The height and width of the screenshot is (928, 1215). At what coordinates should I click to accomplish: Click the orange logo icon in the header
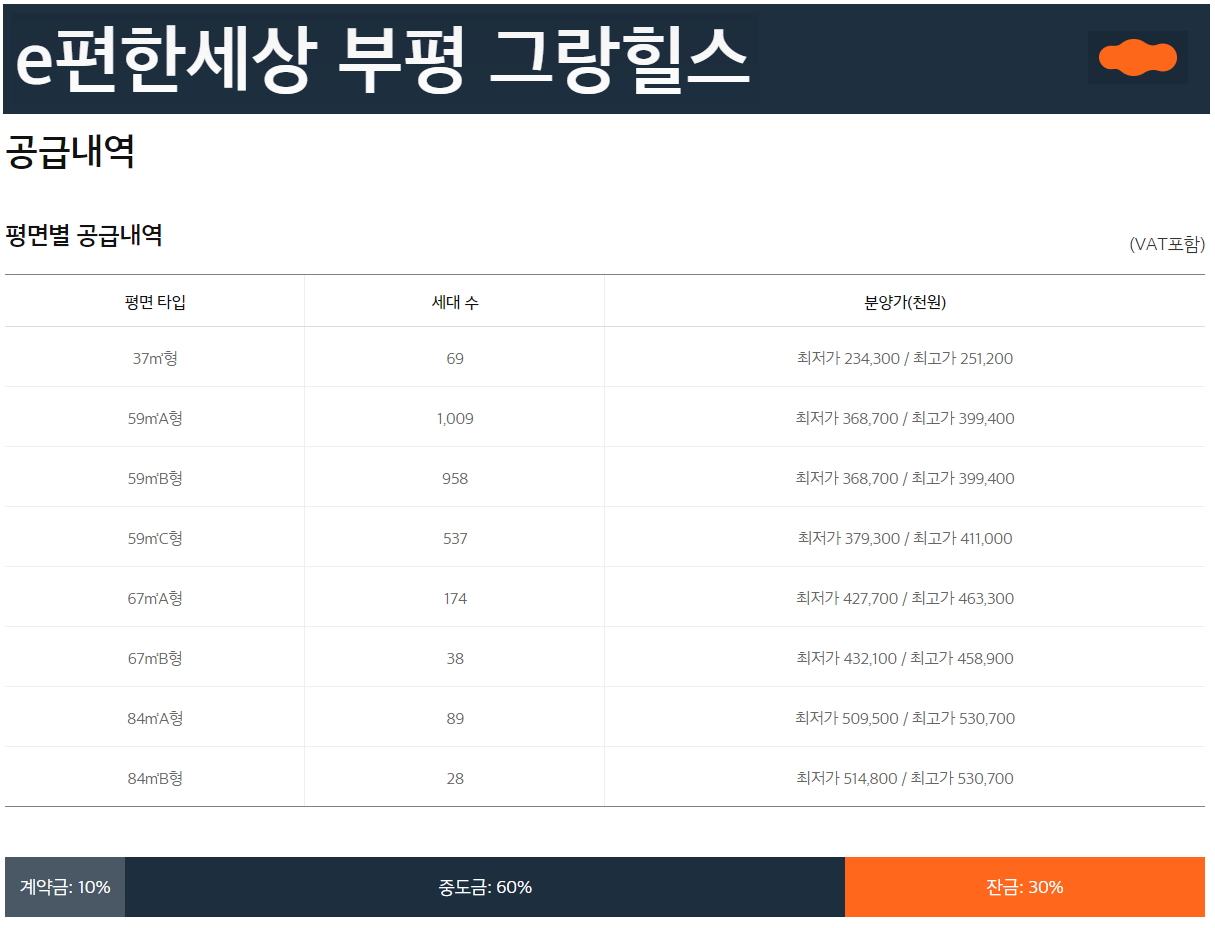[x=1137, y=58]
